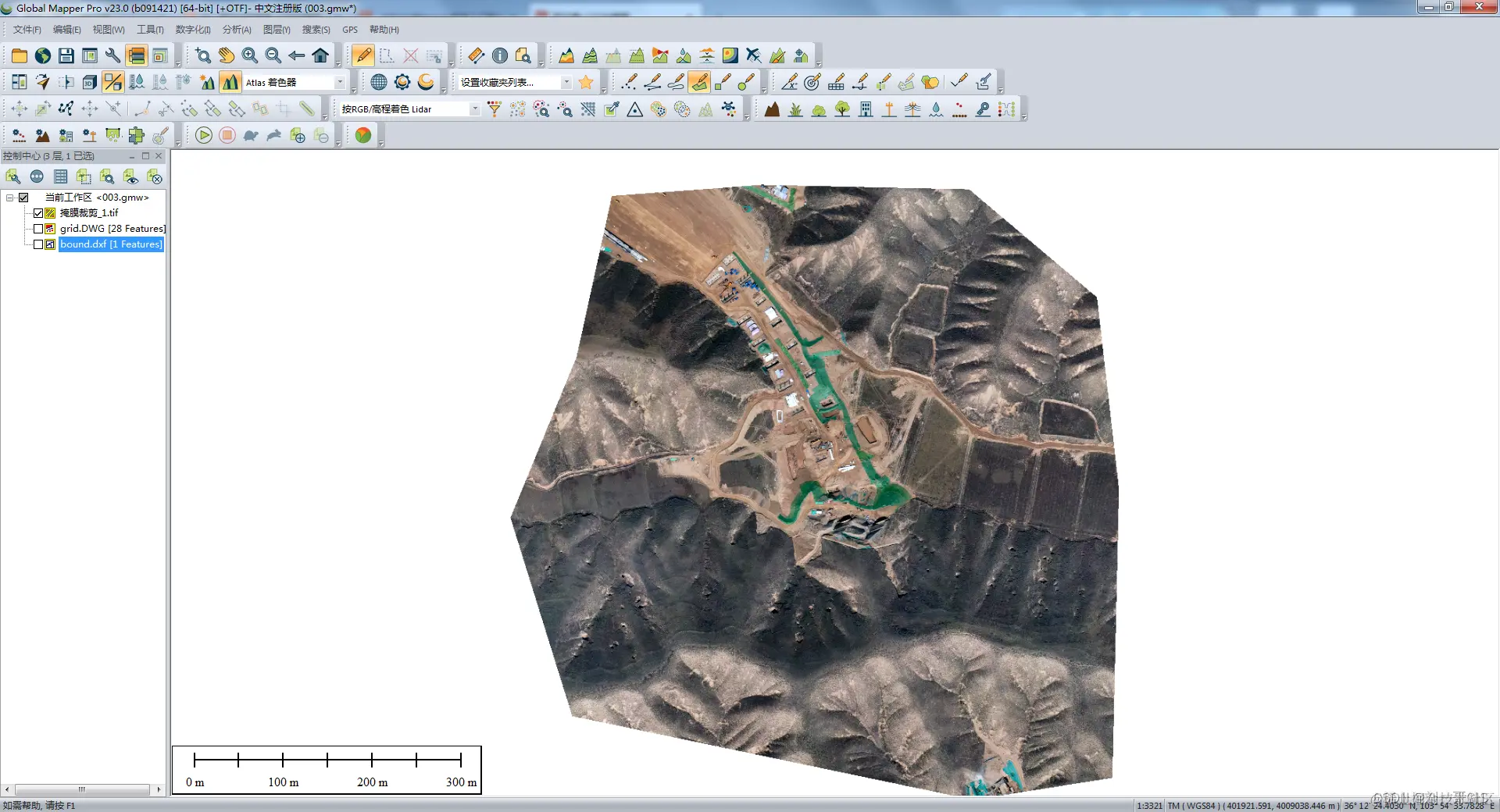Toggle the overlay Control Center stacked layers icon

tap(137, 55)
